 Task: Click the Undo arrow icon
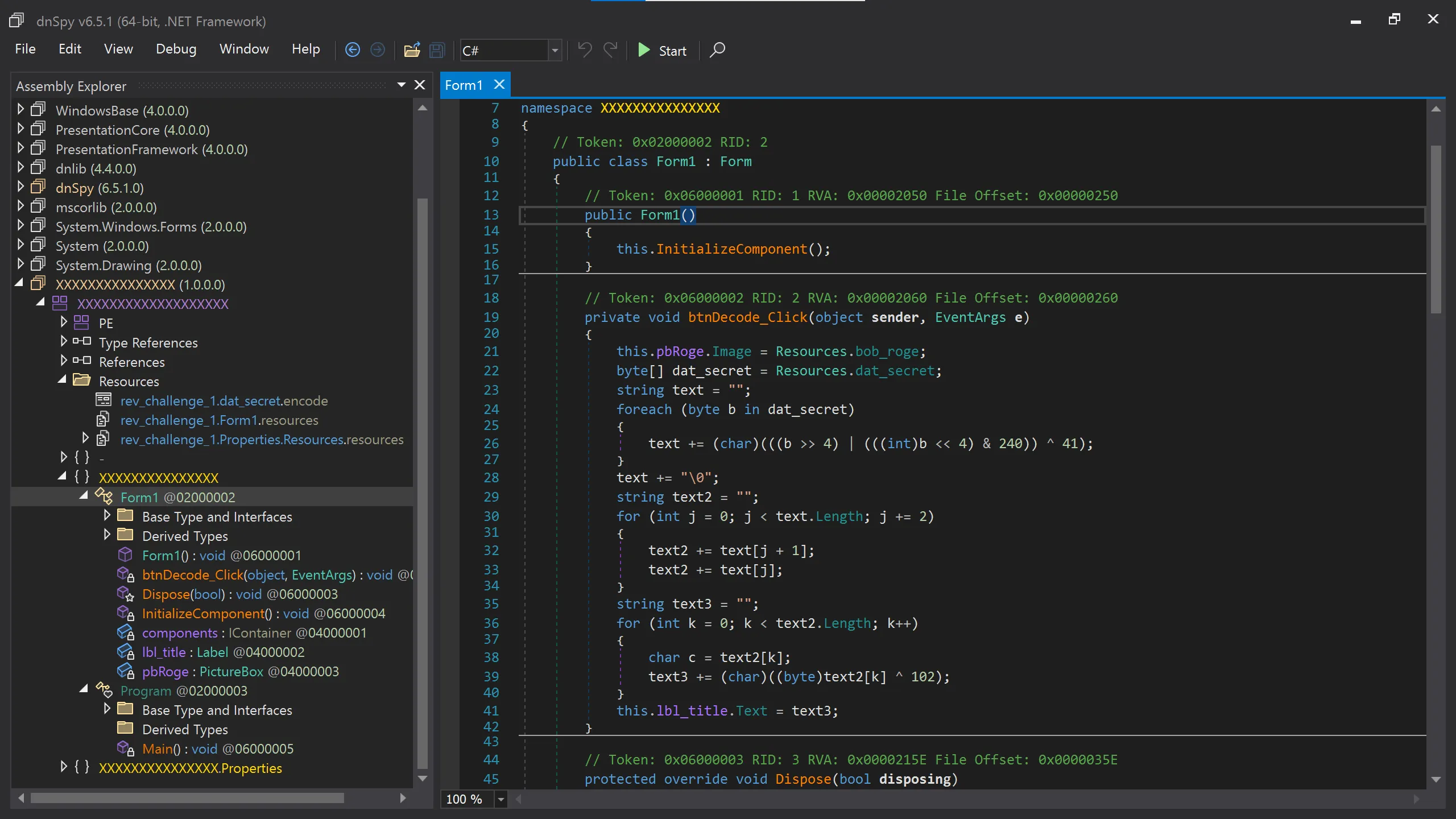click(585, 50)
